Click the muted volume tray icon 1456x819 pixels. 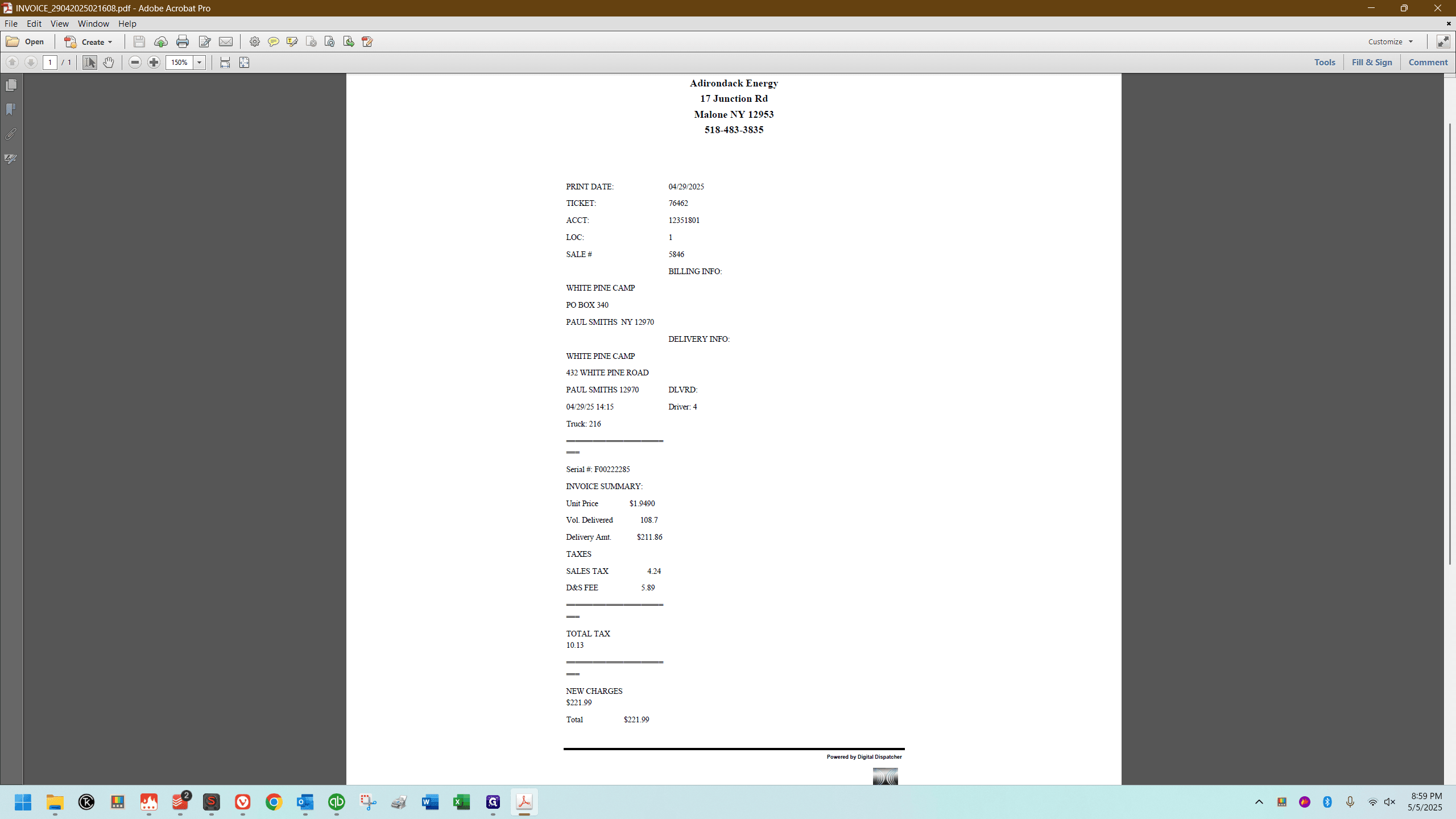coord(1390,802)
